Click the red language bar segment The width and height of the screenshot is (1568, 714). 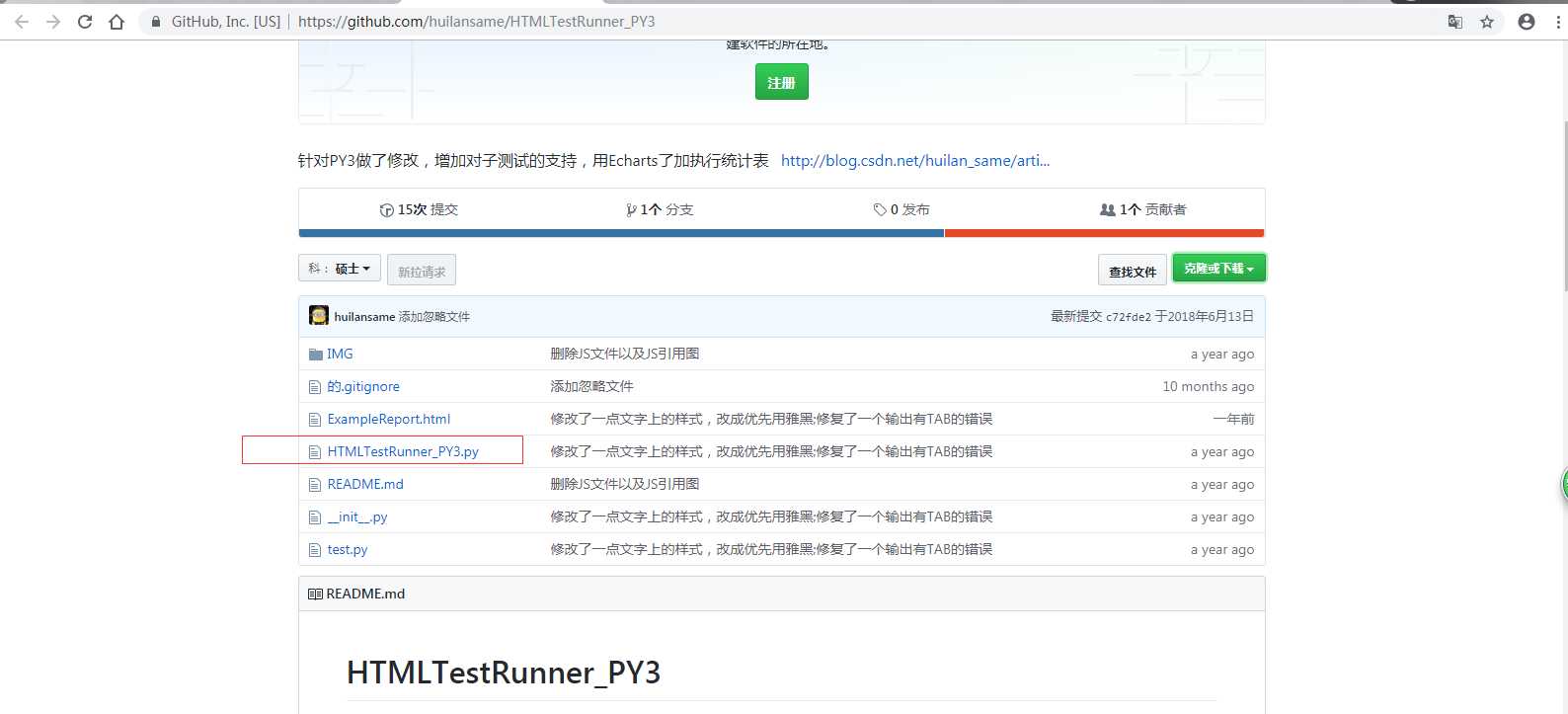point(1104,233)
